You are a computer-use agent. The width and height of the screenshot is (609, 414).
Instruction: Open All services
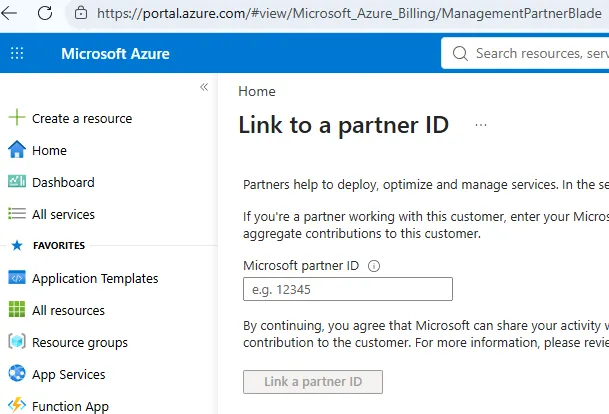pyautogui.click(x=63, y=214)
